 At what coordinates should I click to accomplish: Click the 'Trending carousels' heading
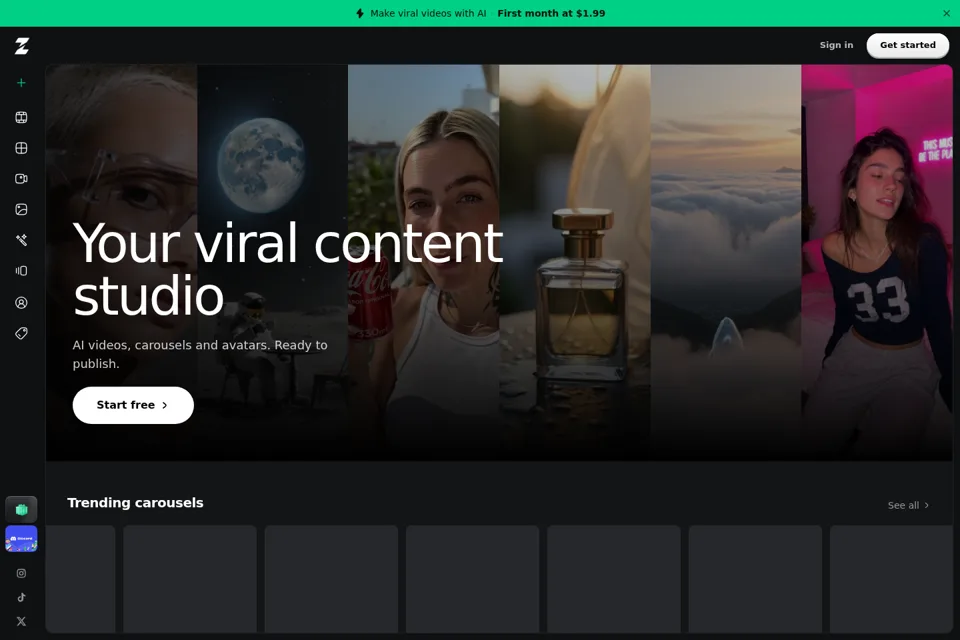135,503
